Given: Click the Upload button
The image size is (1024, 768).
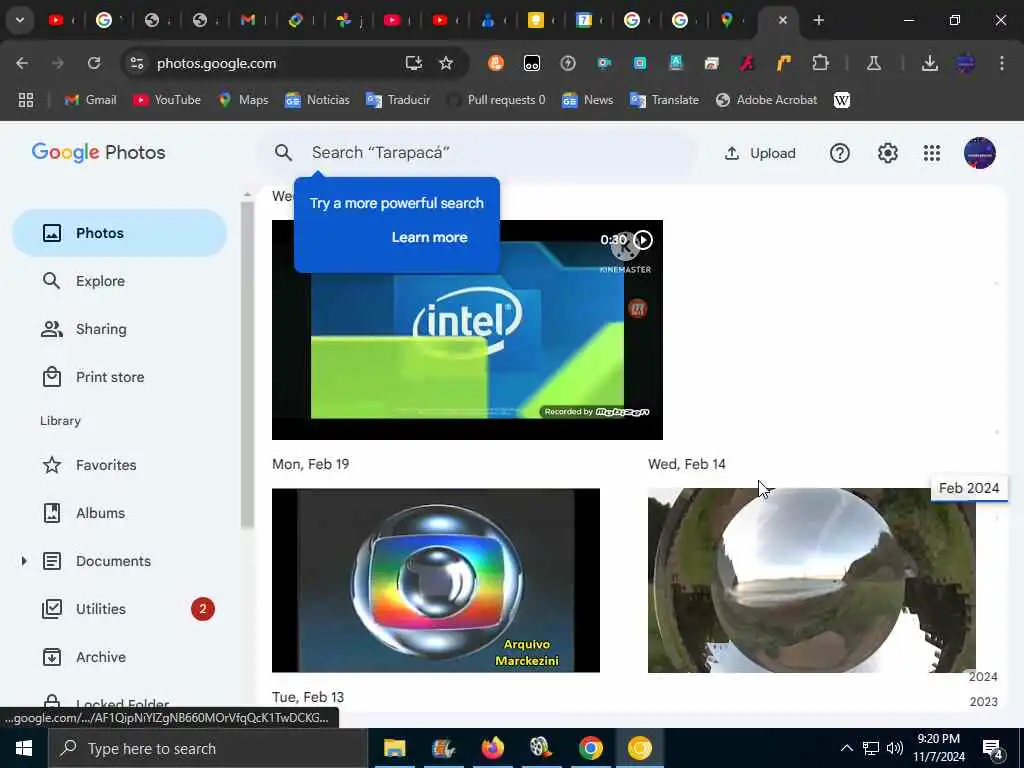Looking at the screenshot, I should pyautogui.click(x=760, y=153).
